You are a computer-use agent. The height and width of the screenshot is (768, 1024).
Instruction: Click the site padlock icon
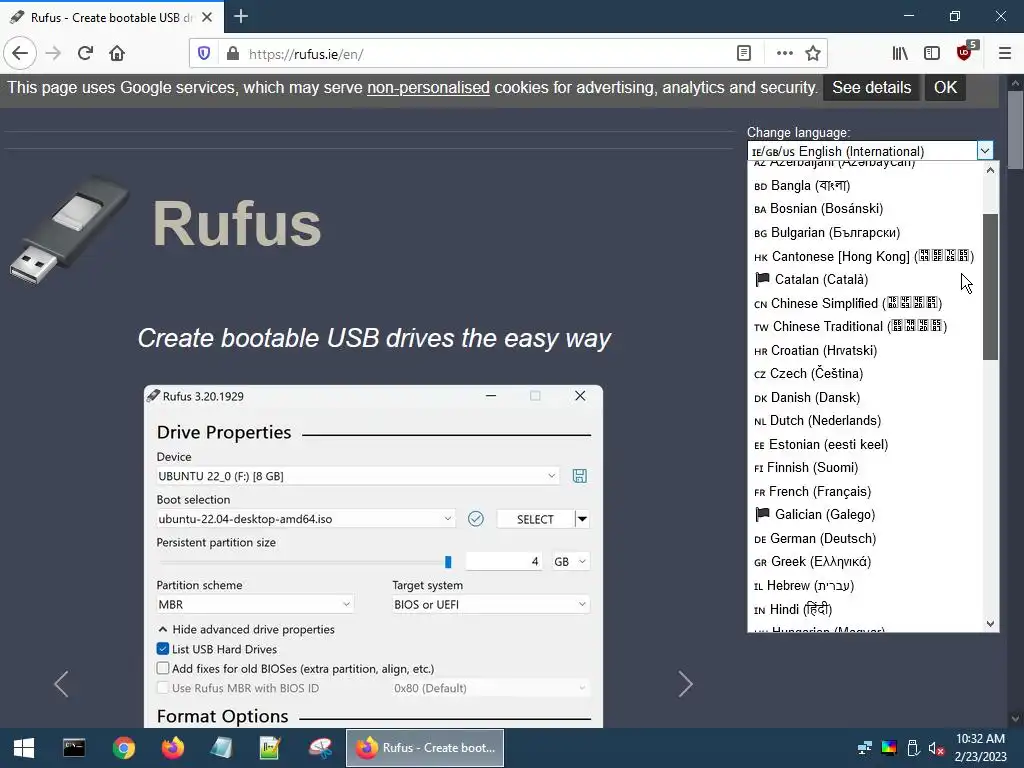pos(232,54)
